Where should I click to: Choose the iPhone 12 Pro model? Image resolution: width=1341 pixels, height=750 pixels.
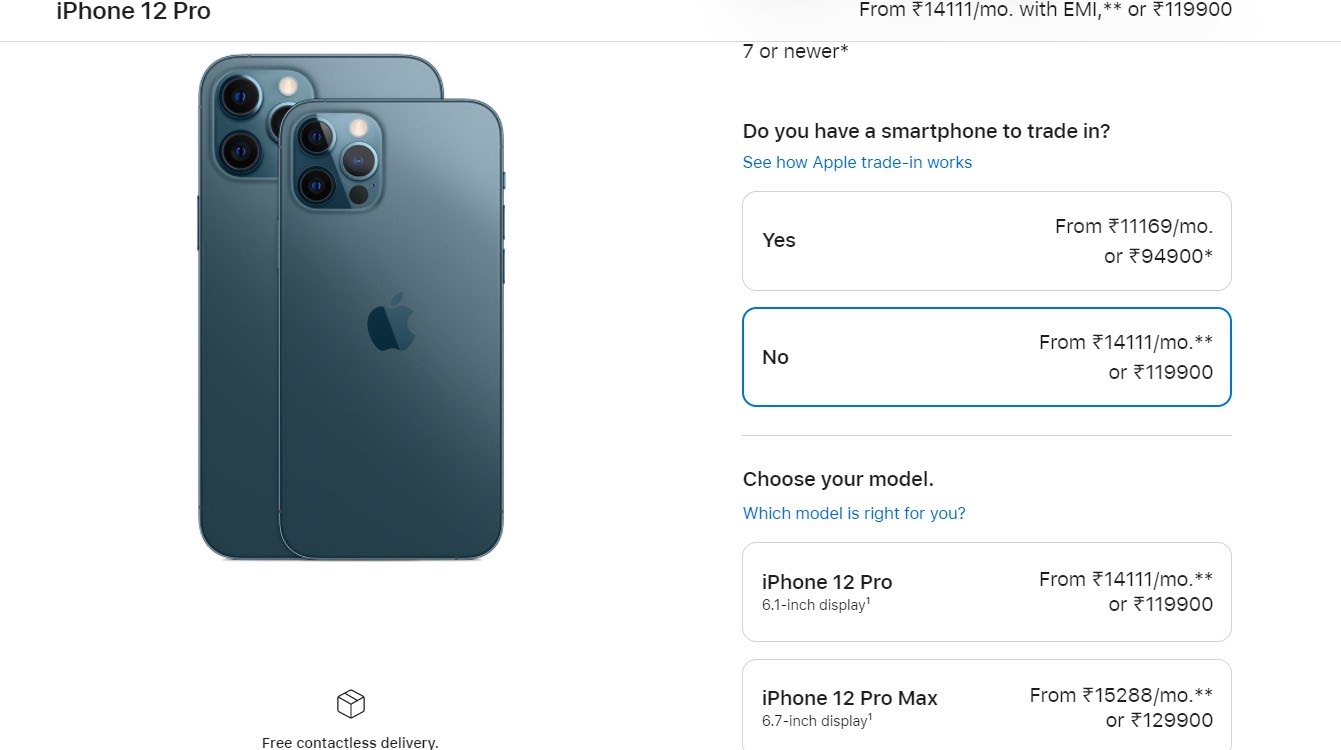click(987, 592)
